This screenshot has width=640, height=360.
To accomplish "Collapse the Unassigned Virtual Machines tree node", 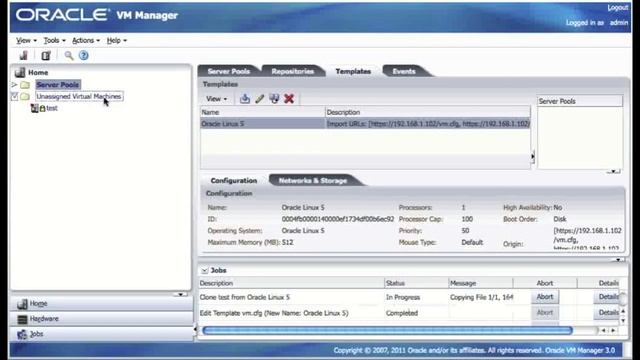I will (14, 96).
